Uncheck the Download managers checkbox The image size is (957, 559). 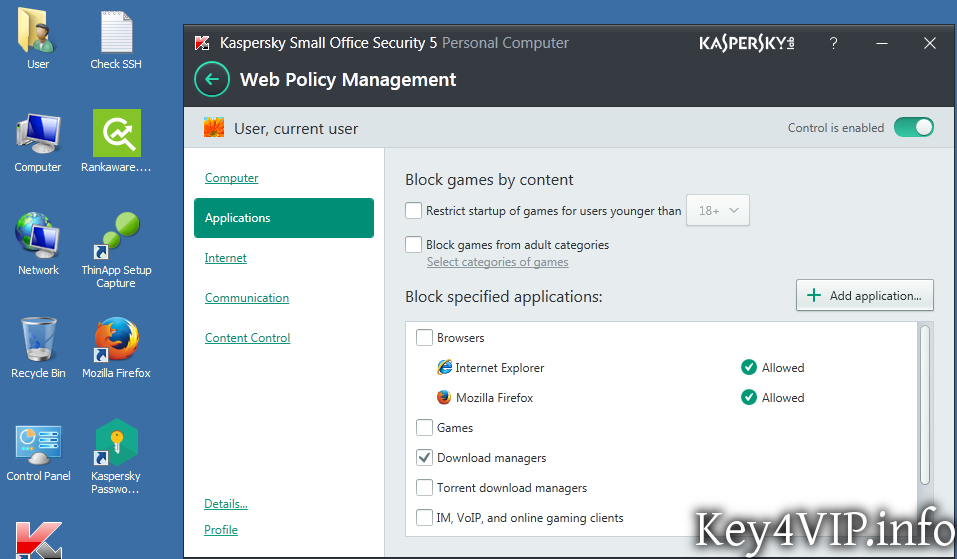point(424,457)
